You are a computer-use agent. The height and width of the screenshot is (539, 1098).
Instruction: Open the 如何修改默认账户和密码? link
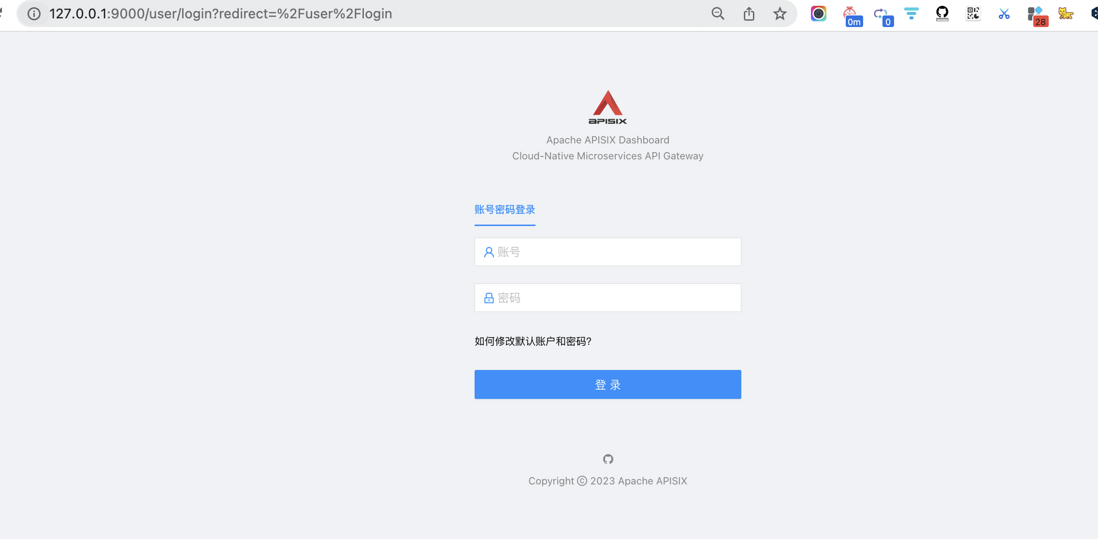(533, 342)
